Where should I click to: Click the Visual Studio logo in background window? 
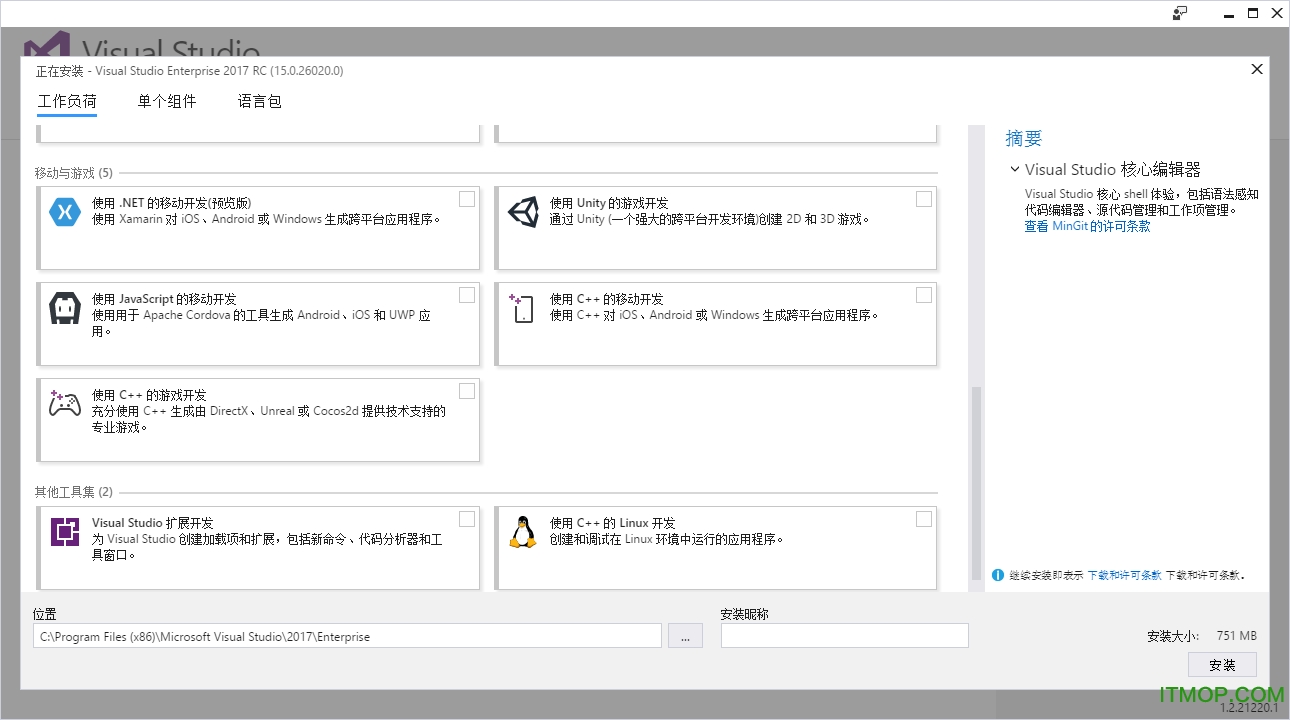click(x=47, y=44)
